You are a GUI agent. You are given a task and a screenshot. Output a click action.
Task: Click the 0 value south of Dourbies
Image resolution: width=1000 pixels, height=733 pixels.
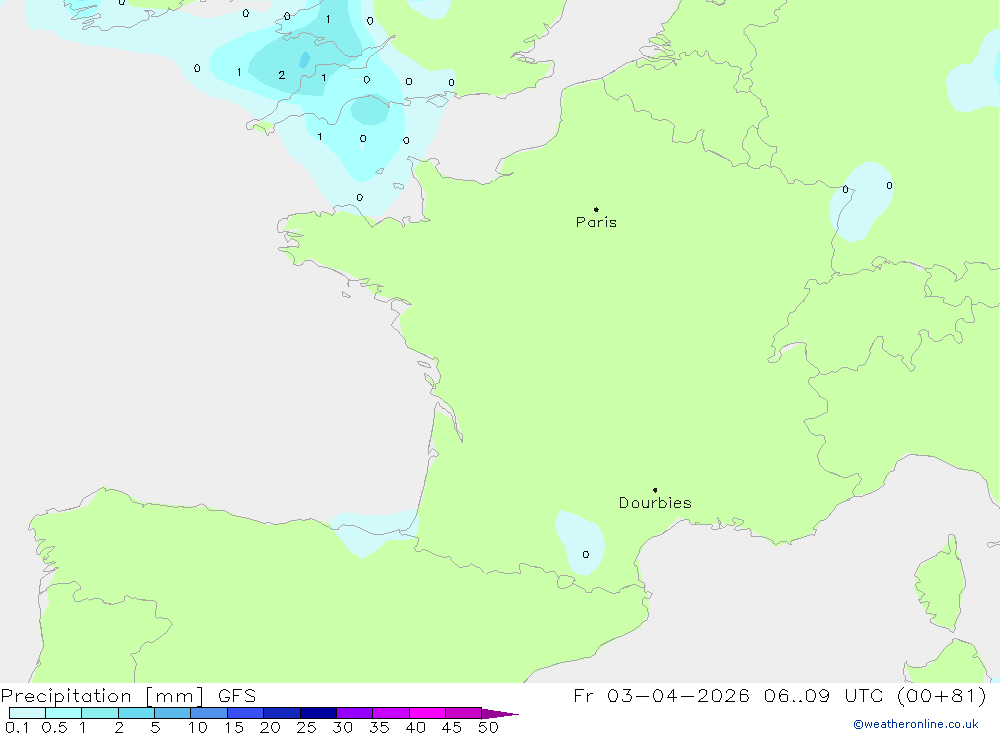point(585,554)
